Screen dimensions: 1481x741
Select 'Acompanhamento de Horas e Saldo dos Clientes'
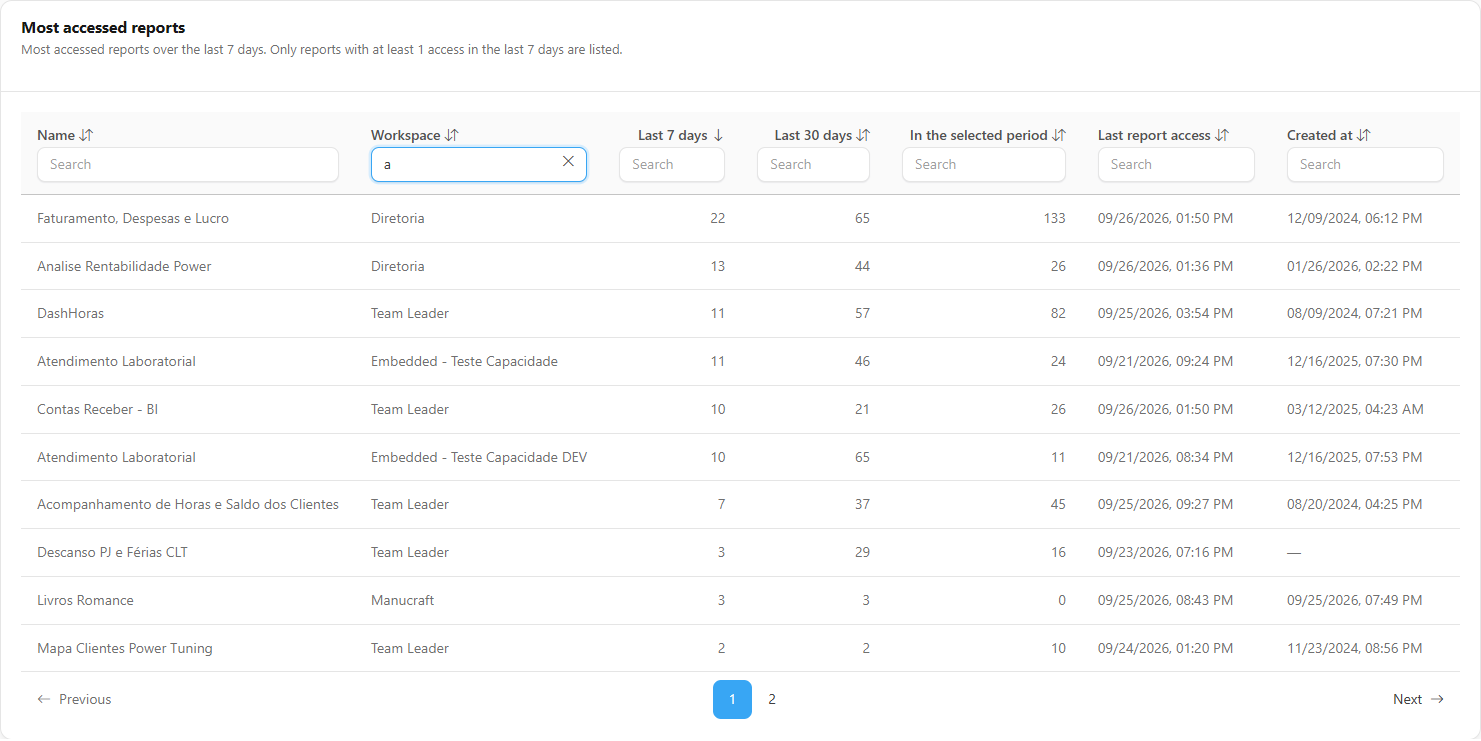188,504
